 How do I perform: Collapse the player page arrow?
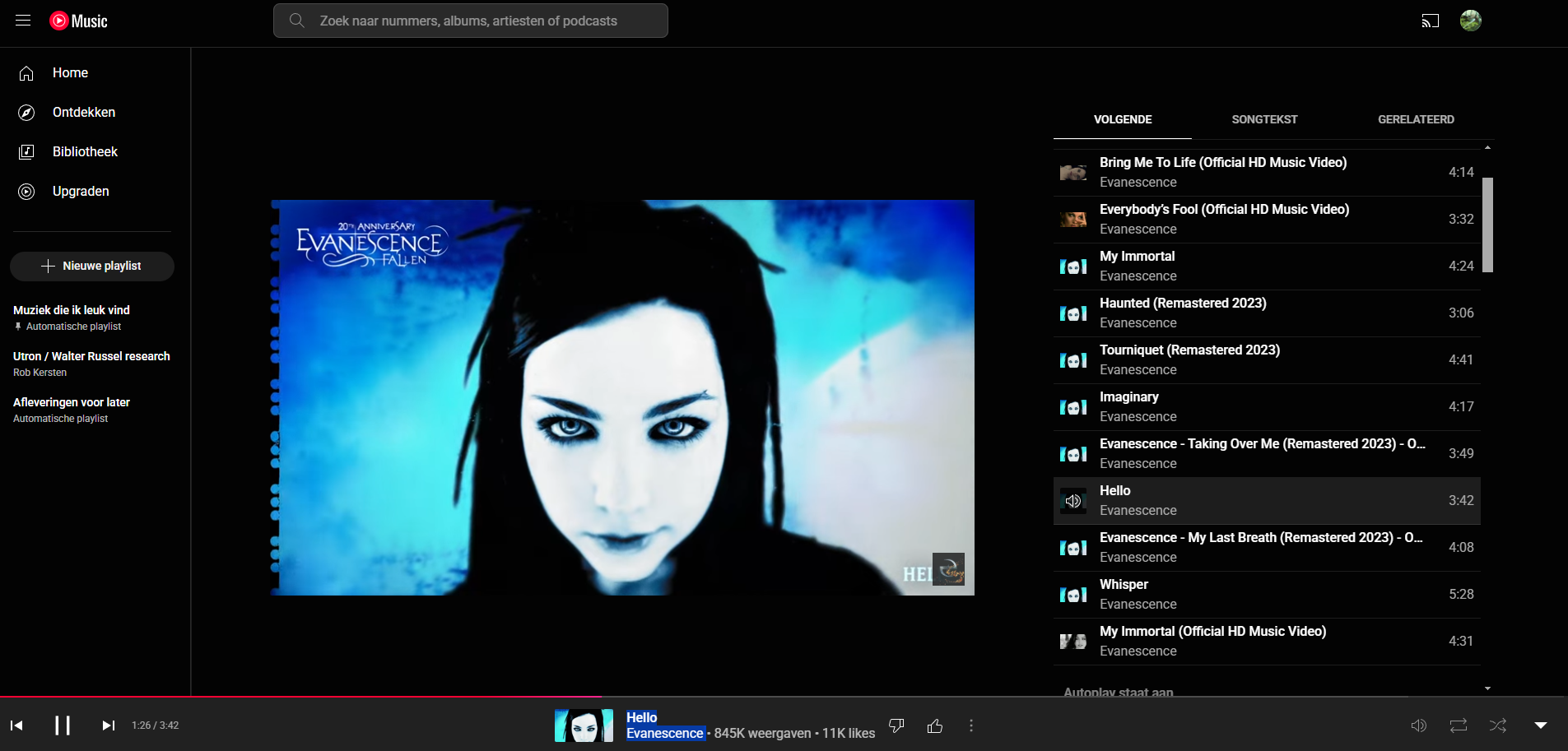tap(1541, 726)
